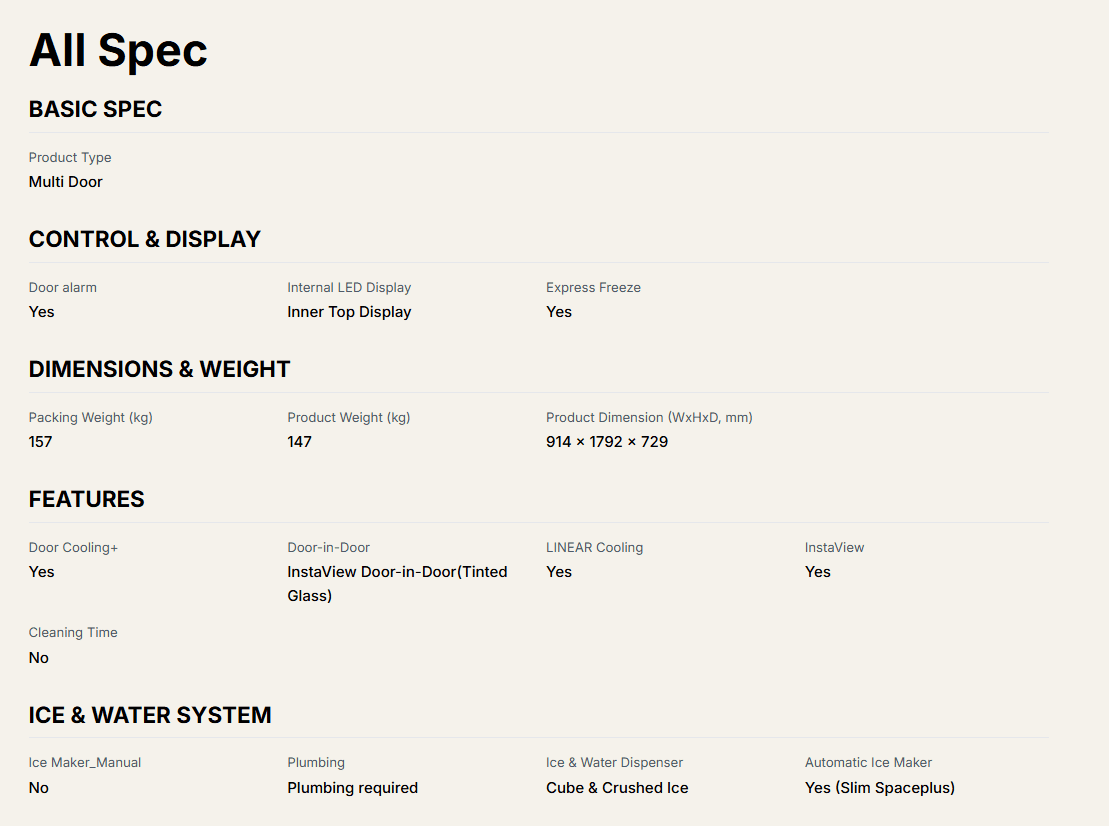
Task: Select the Multi Door product type value
Action: pos(66,182)
